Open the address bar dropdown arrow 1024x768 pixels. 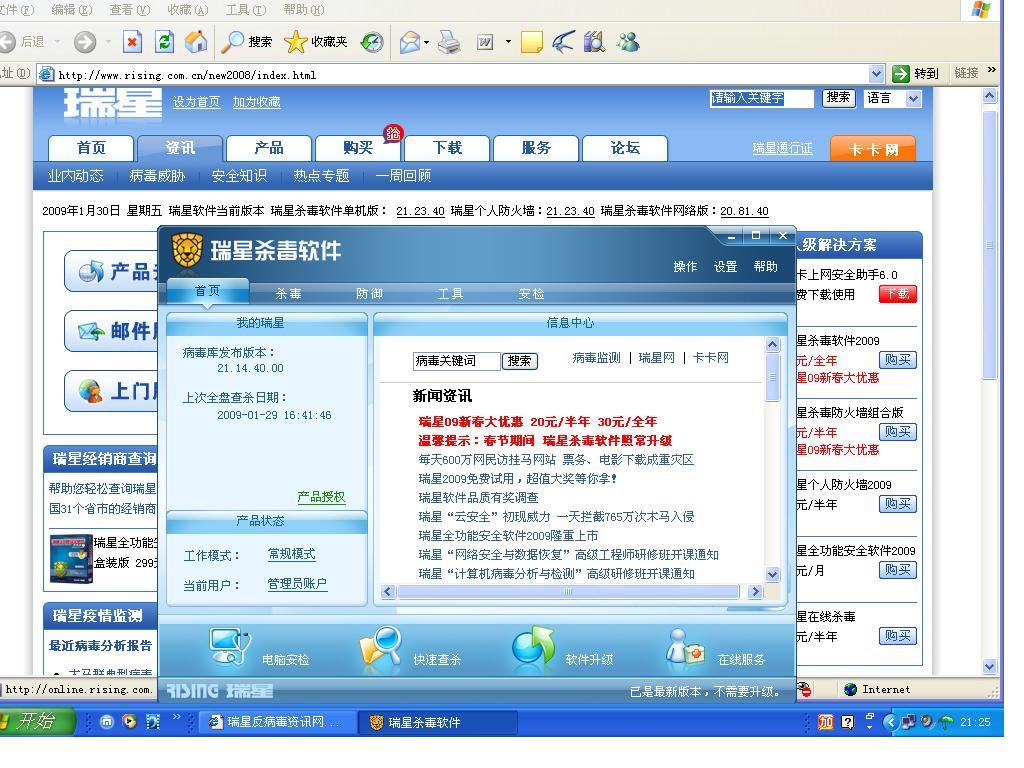point(876,74)
